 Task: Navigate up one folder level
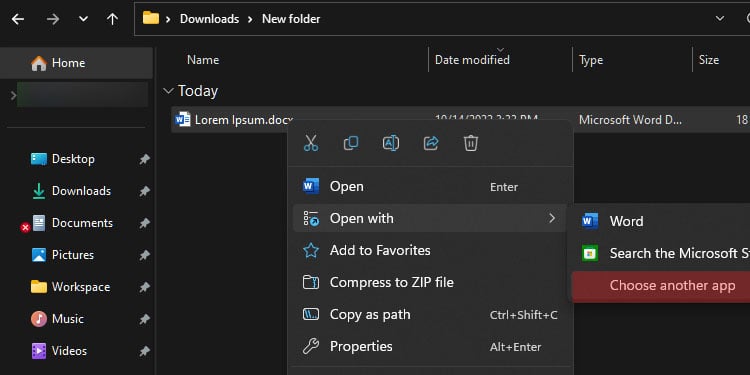(112, 19)
